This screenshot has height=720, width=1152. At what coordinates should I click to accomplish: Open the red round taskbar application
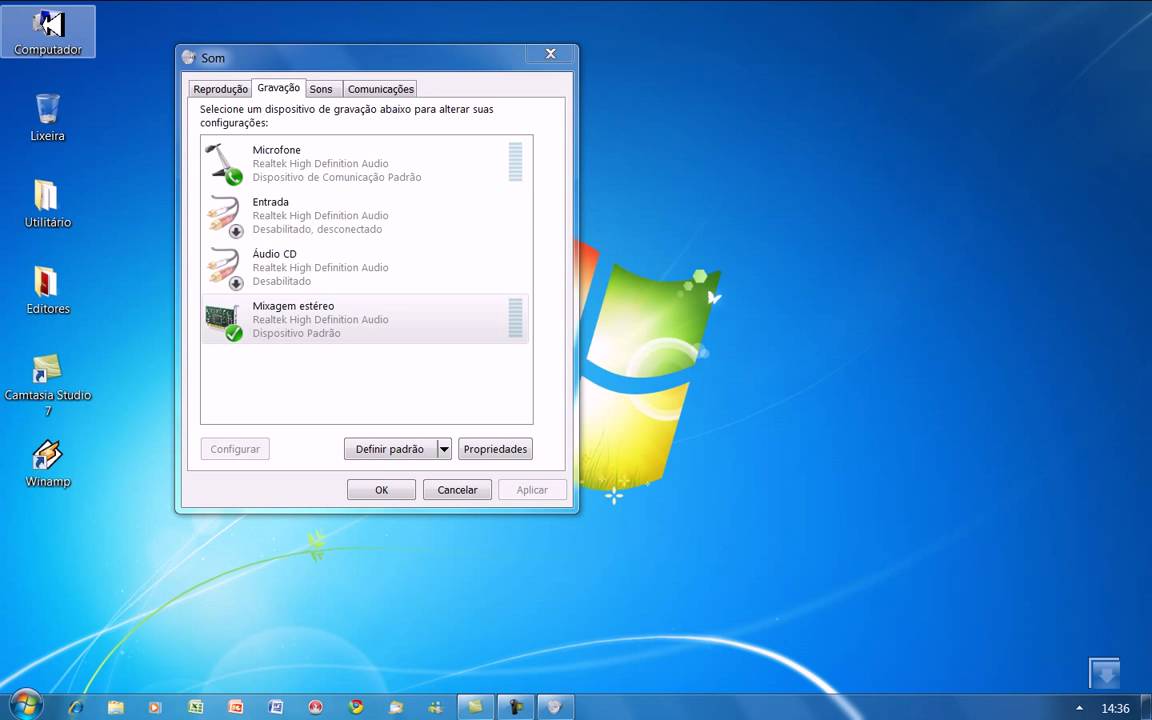[316, 707]
